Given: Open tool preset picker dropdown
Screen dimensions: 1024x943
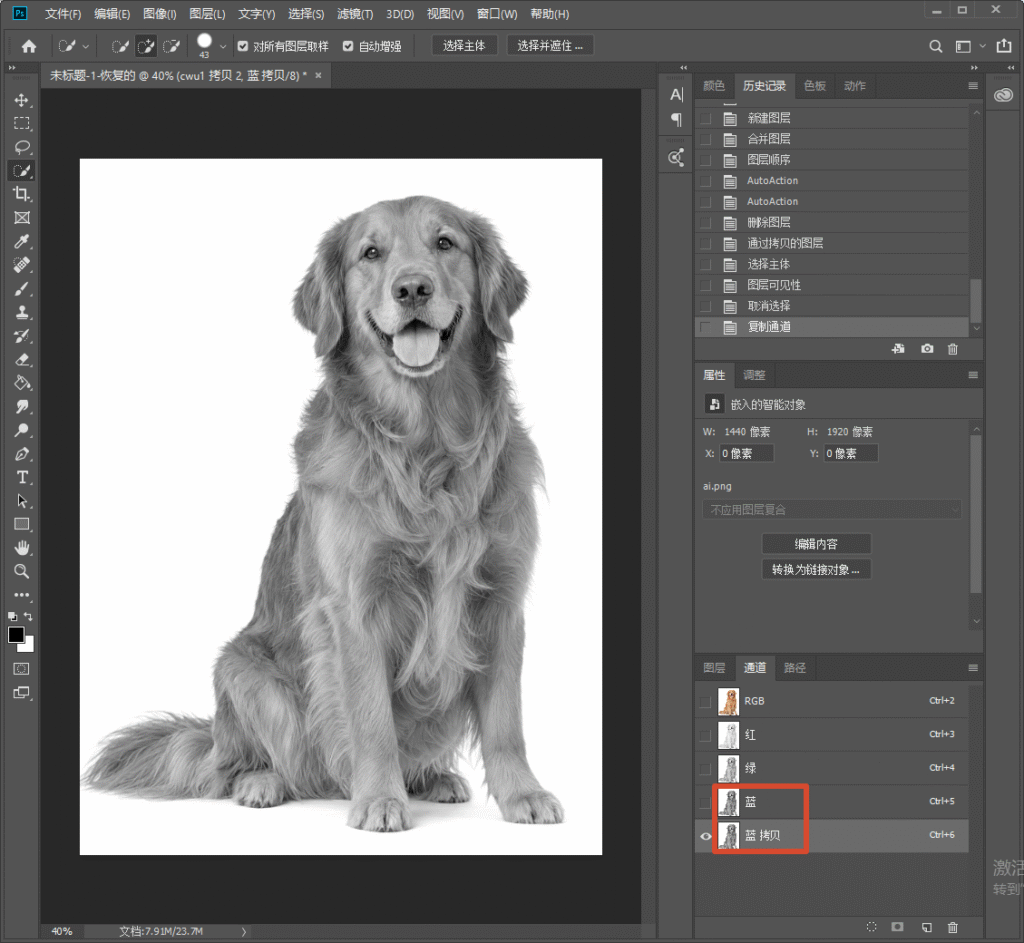Looking at the screenshot, I should [85, 46].
